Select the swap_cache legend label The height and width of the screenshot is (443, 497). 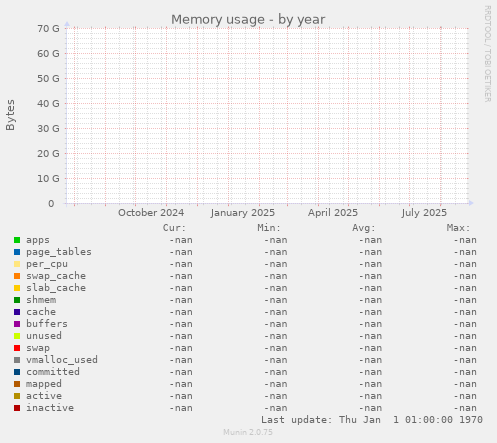point(56,276)
